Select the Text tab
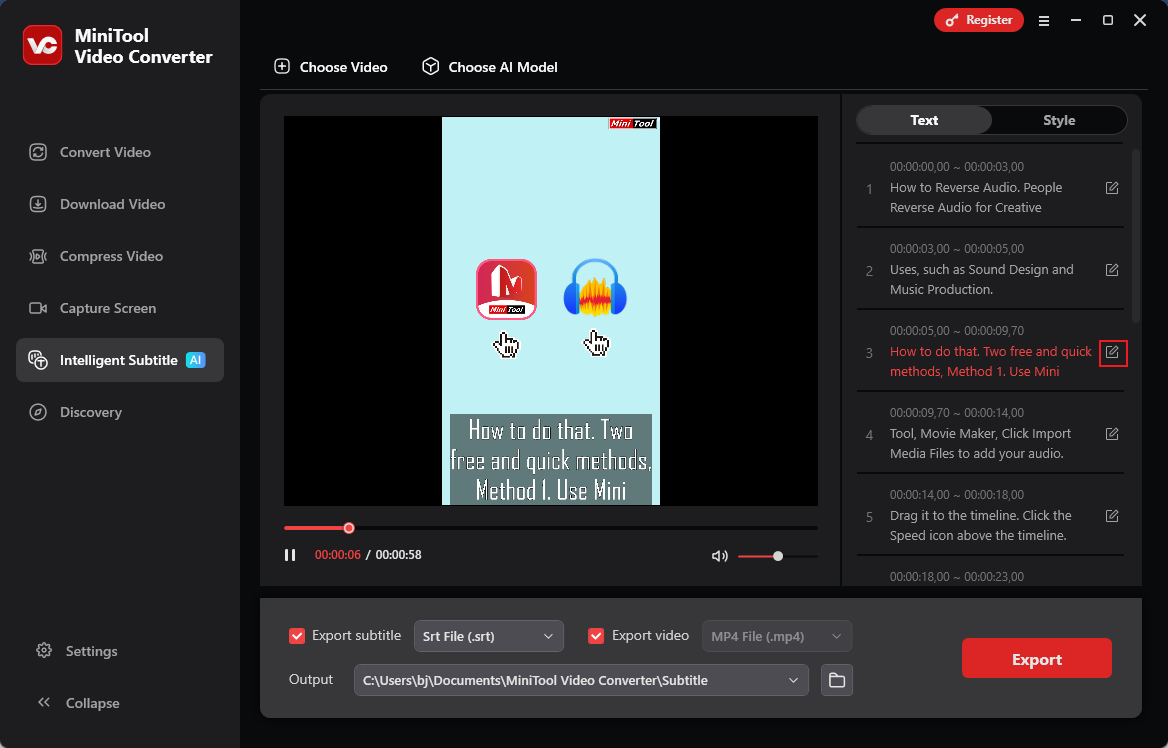This screenshot has width=1168, height=748. tap(924, 120)
